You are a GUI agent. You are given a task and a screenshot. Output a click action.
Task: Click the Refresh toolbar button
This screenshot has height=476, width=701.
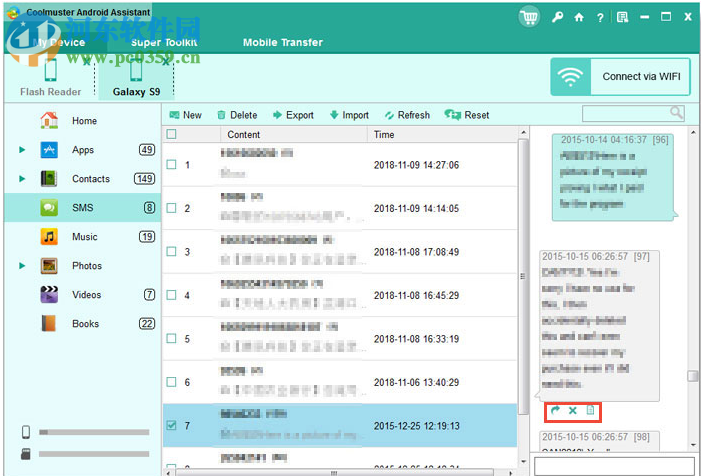tap(407, 115)
